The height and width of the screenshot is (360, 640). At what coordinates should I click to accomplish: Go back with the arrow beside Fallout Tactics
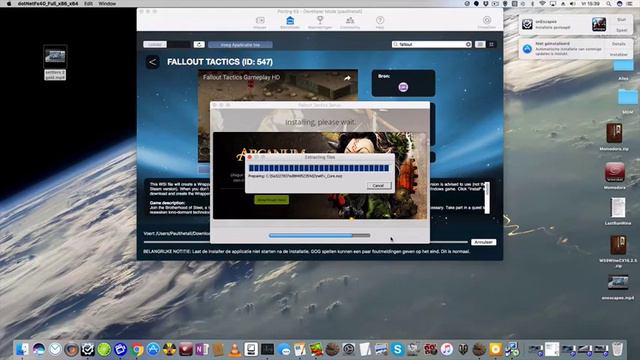(153, 62)
